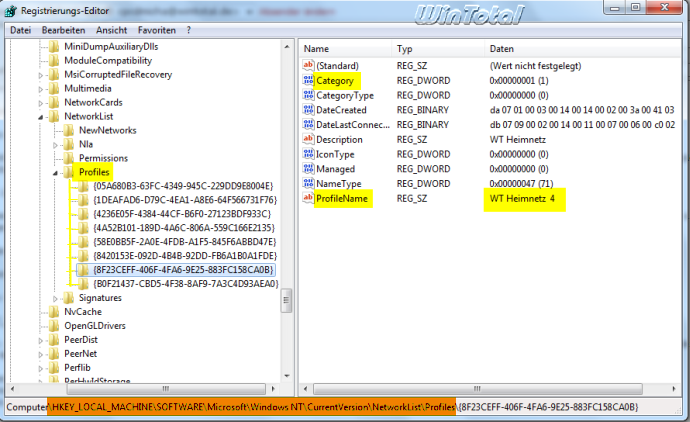Screen dimensions: 690x422
Task: Click the '(Wert nicht festgelegt)' data cell
Action: click(535, 66)
